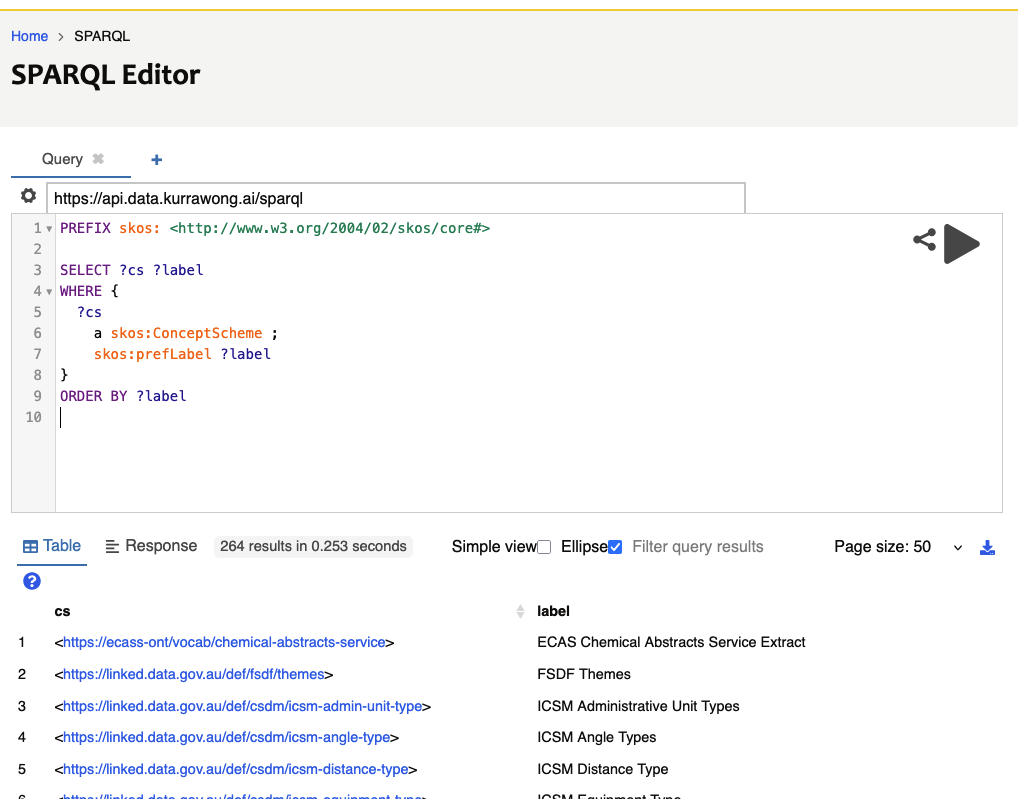
Task: Open endpoint settings gear icon
Action: click(29, 196)
